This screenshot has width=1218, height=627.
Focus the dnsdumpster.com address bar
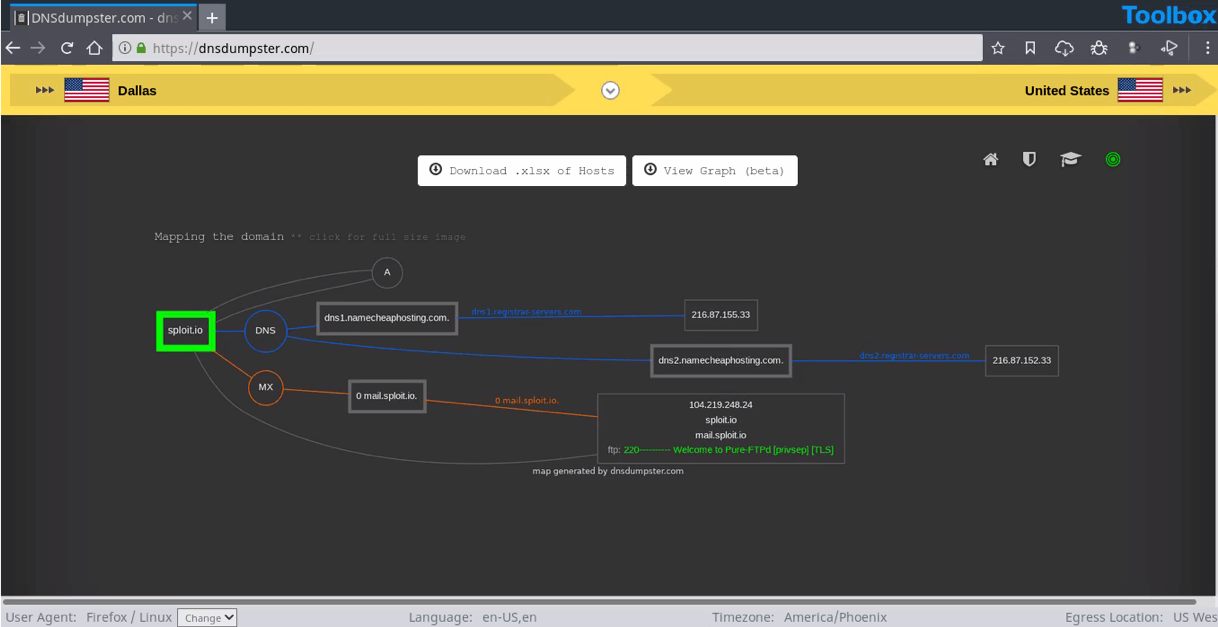547,48
